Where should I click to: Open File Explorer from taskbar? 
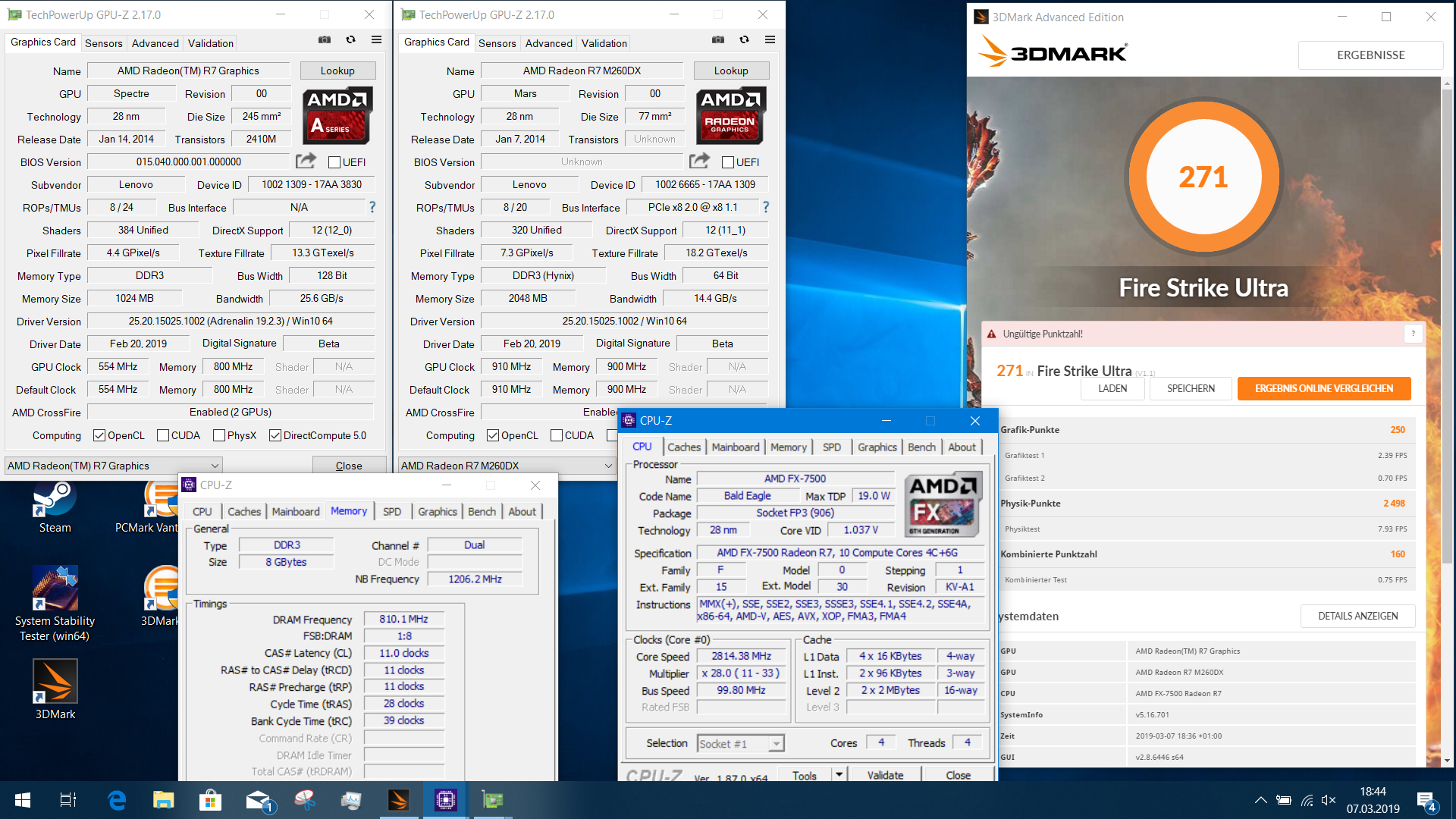[x=163, y=800]
